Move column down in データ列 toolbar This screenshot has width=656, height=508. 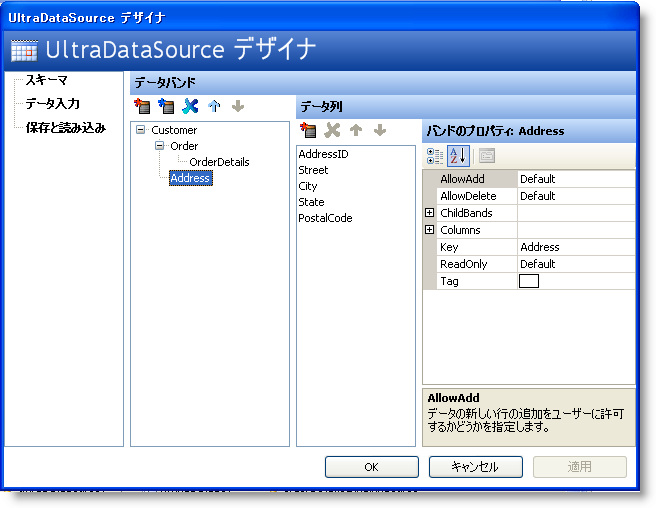[380, 130]
